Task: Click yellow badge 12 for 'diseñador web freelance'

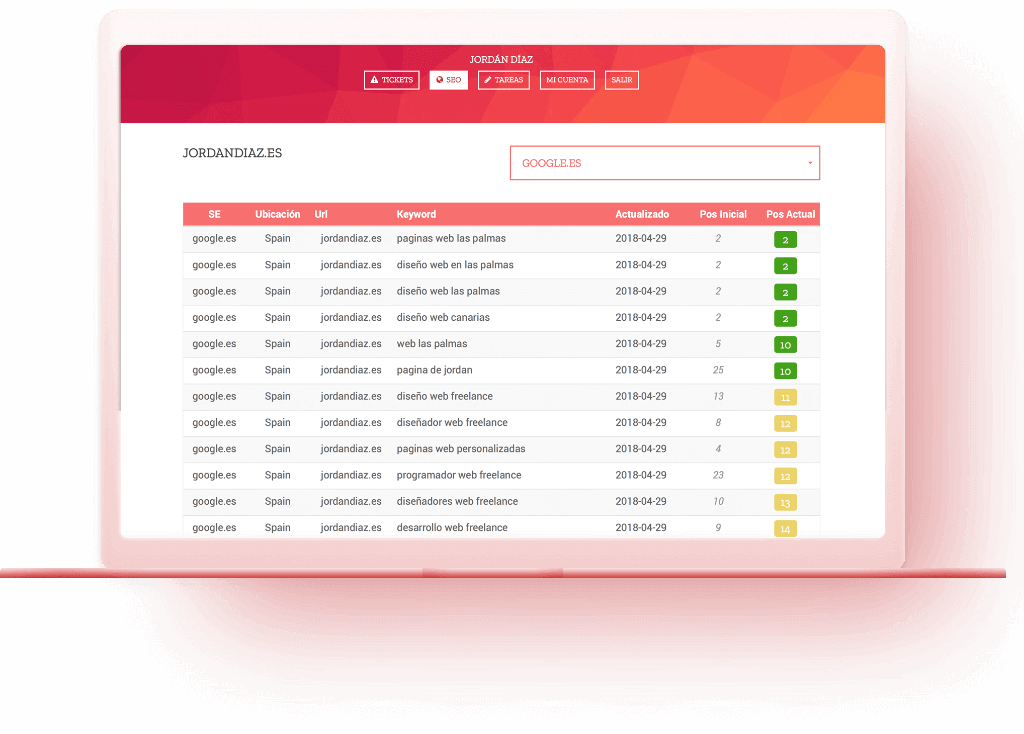Action: click(x=785, y=423)
